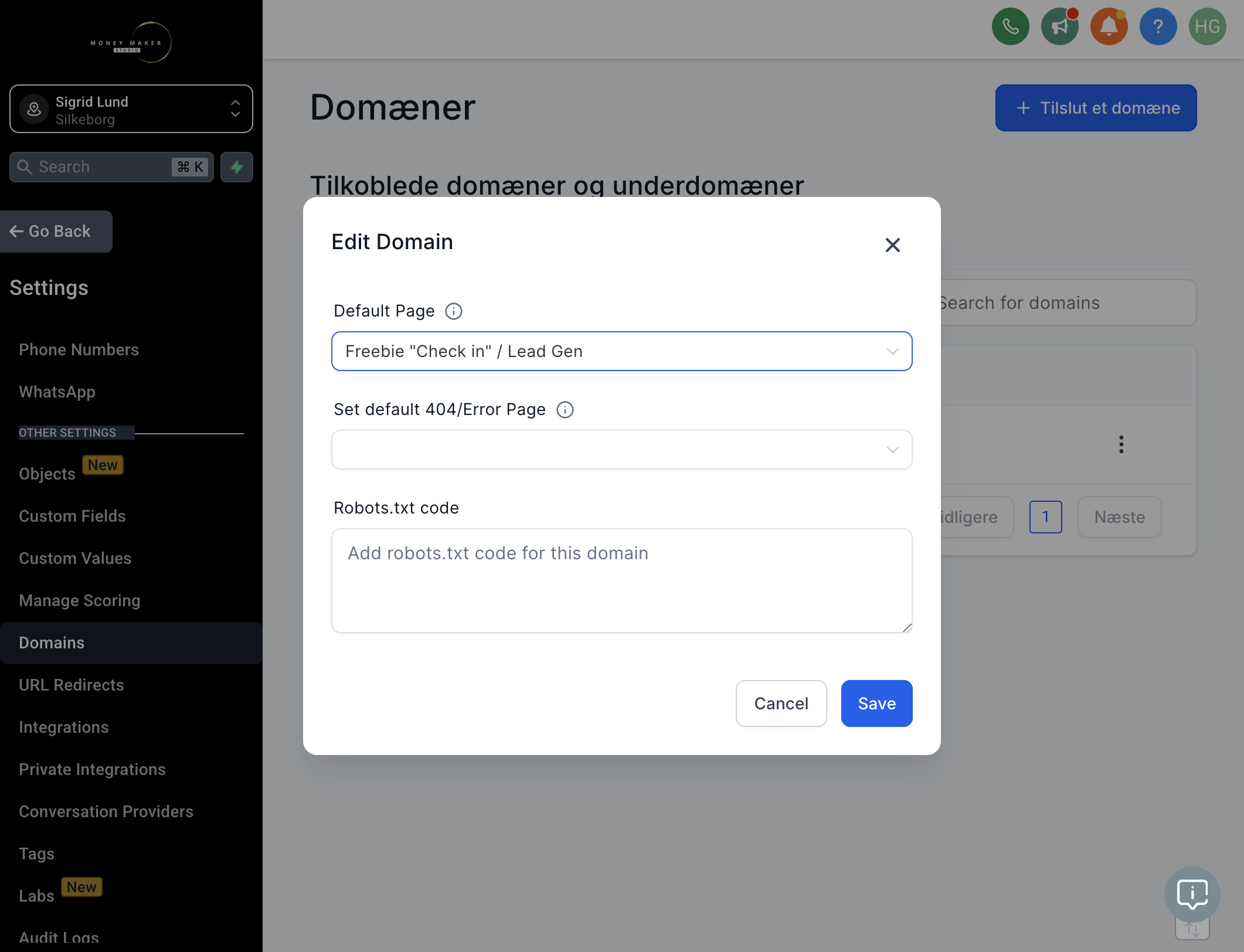The width and height of the screenshot is (1244, 952).
Task: Click the Default Page info icon
Action: point(454,311)
